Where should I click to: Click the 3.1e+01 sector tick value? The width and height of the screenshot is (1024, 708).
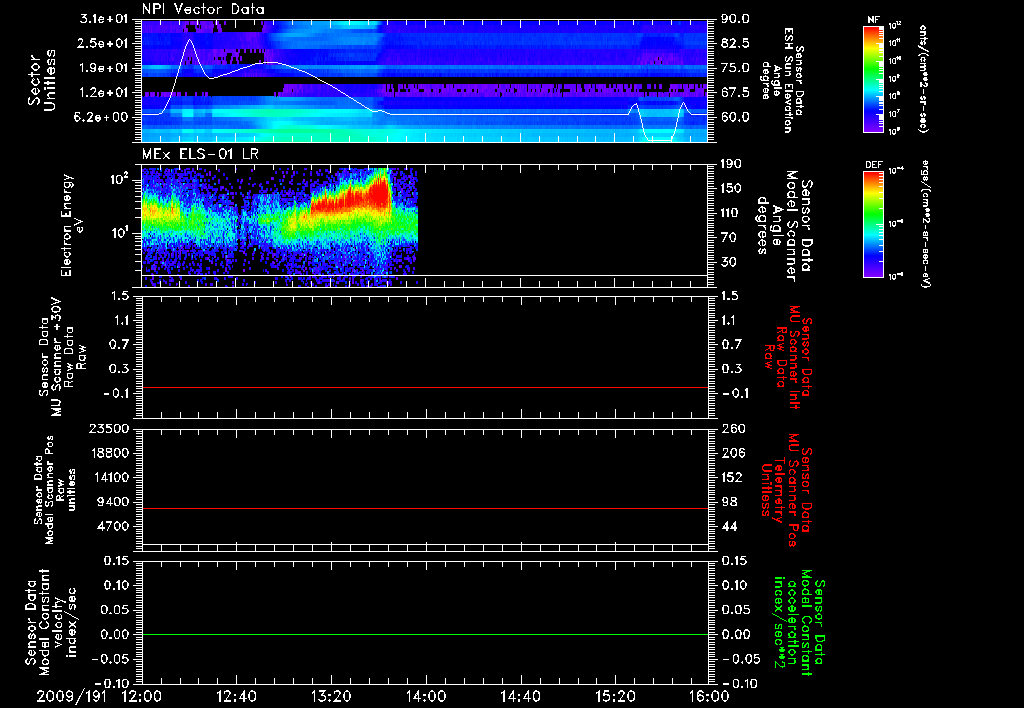tap(104, 19)
